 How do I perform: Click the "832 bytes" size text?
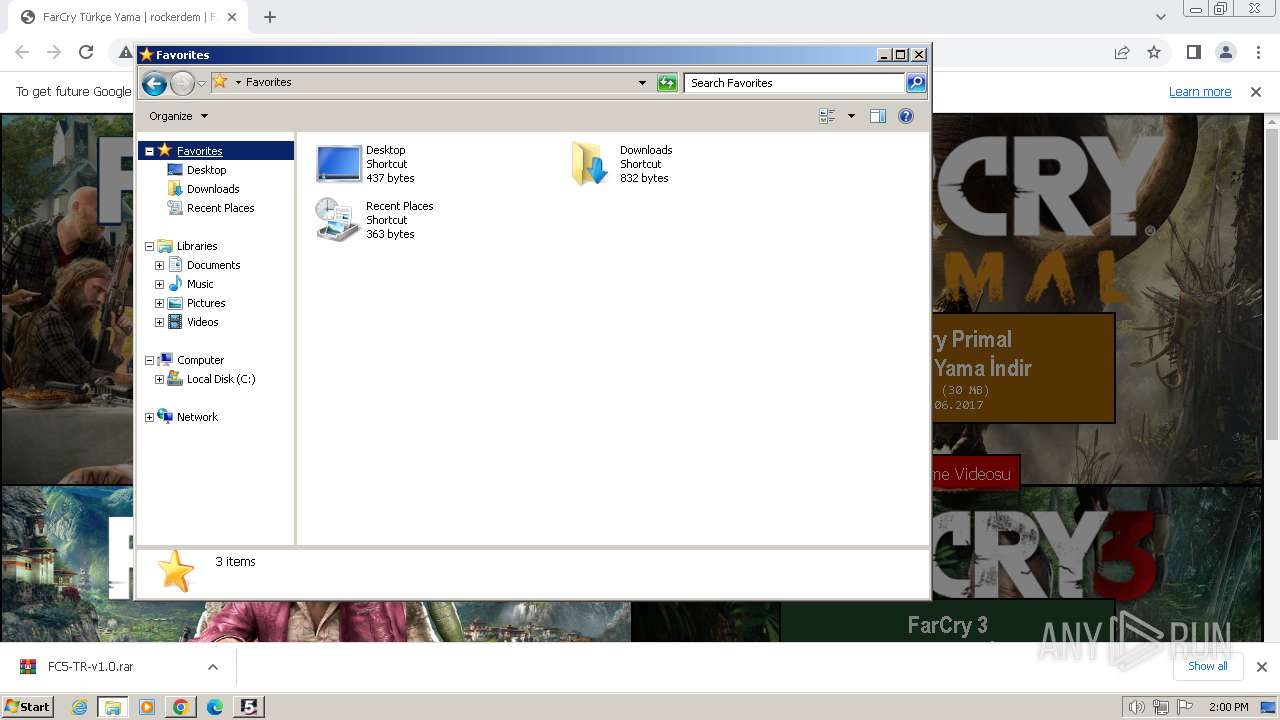coord(644,178)
